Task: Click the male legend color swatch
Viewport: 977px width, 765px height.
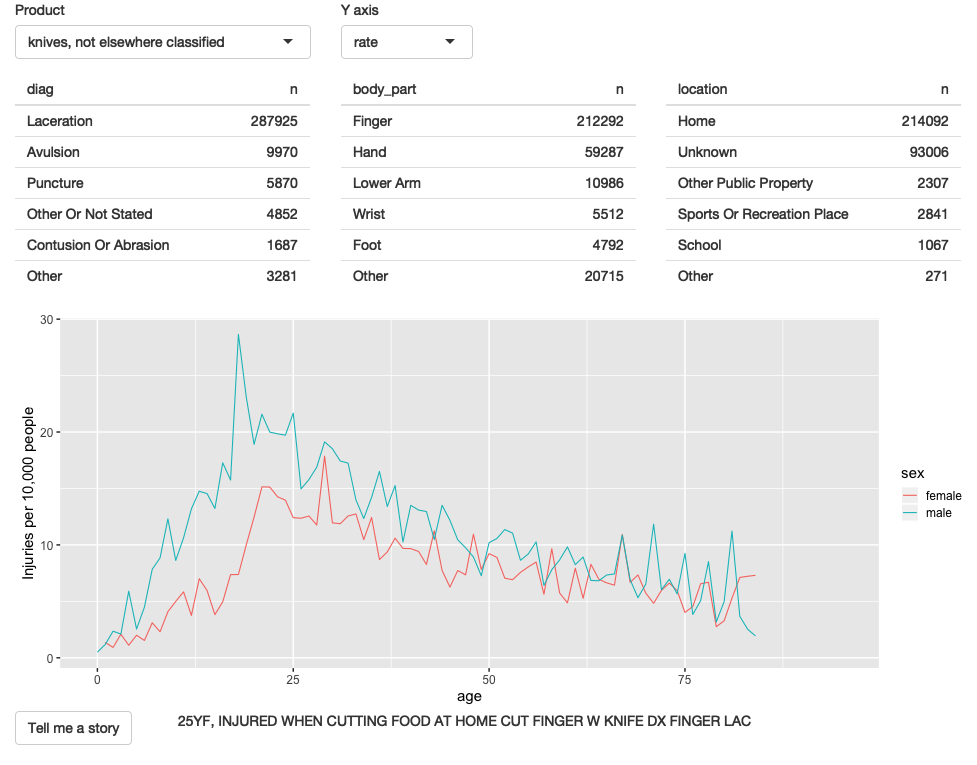Action: coord(910,513)
